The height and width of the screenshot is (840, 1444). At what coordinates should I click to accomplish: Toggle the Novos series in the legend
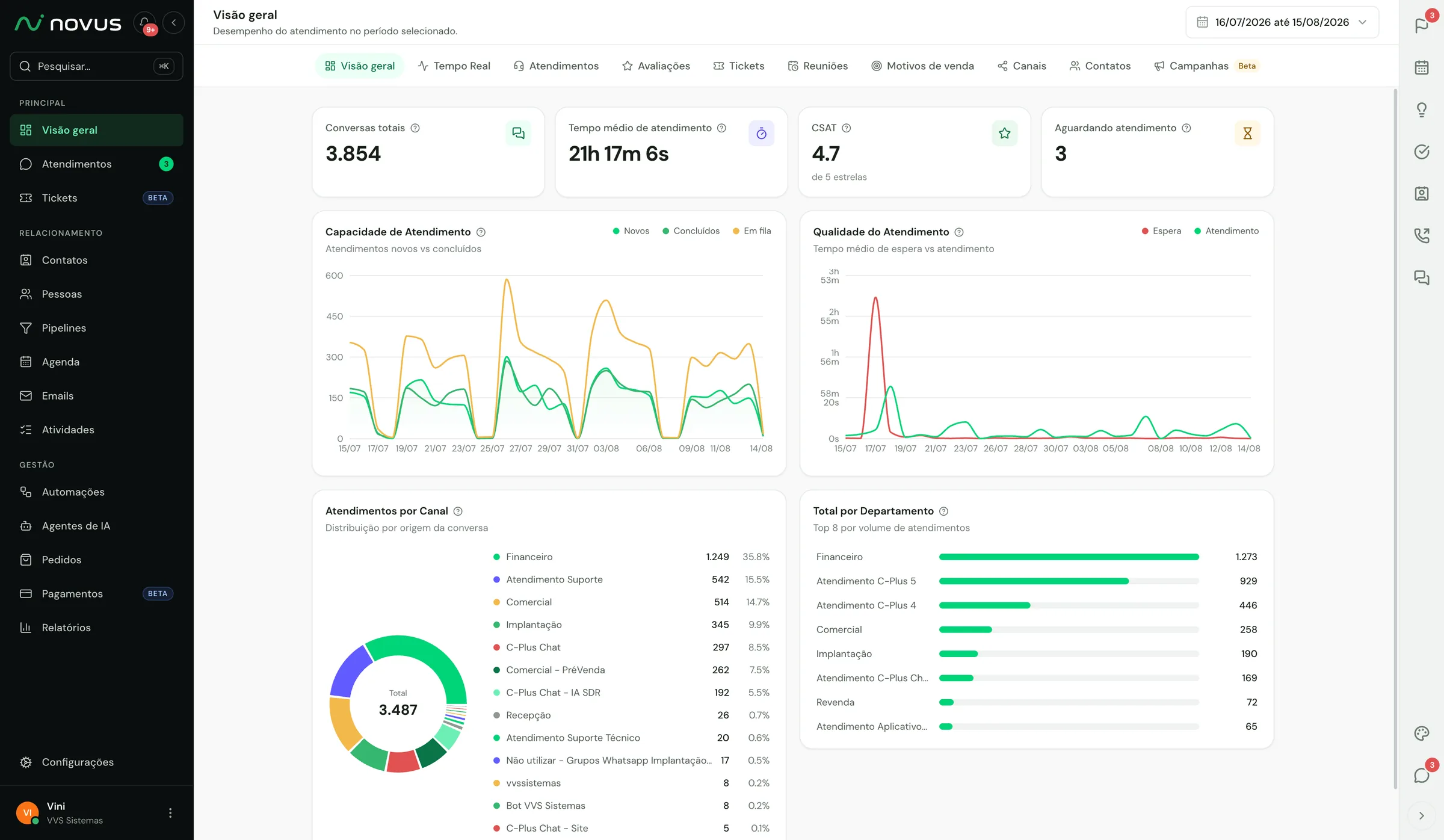(631, 231)
